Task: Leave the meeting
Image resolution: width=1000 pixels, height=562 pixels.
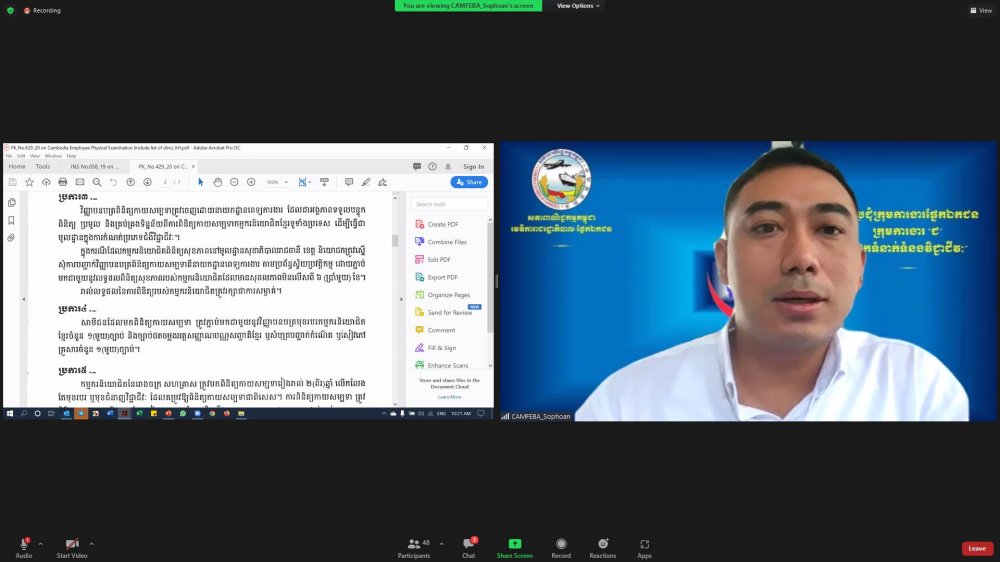Action: (x=977, y=548)
